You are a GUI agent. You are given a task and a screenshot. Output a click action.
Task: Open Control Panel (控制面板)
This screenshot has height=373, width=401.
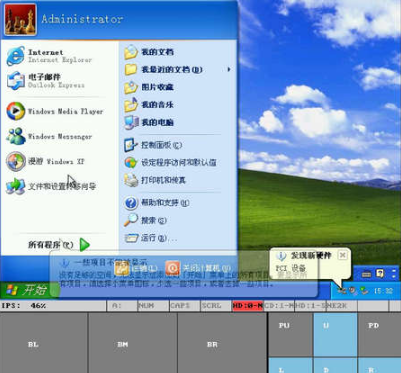point(153,145)
